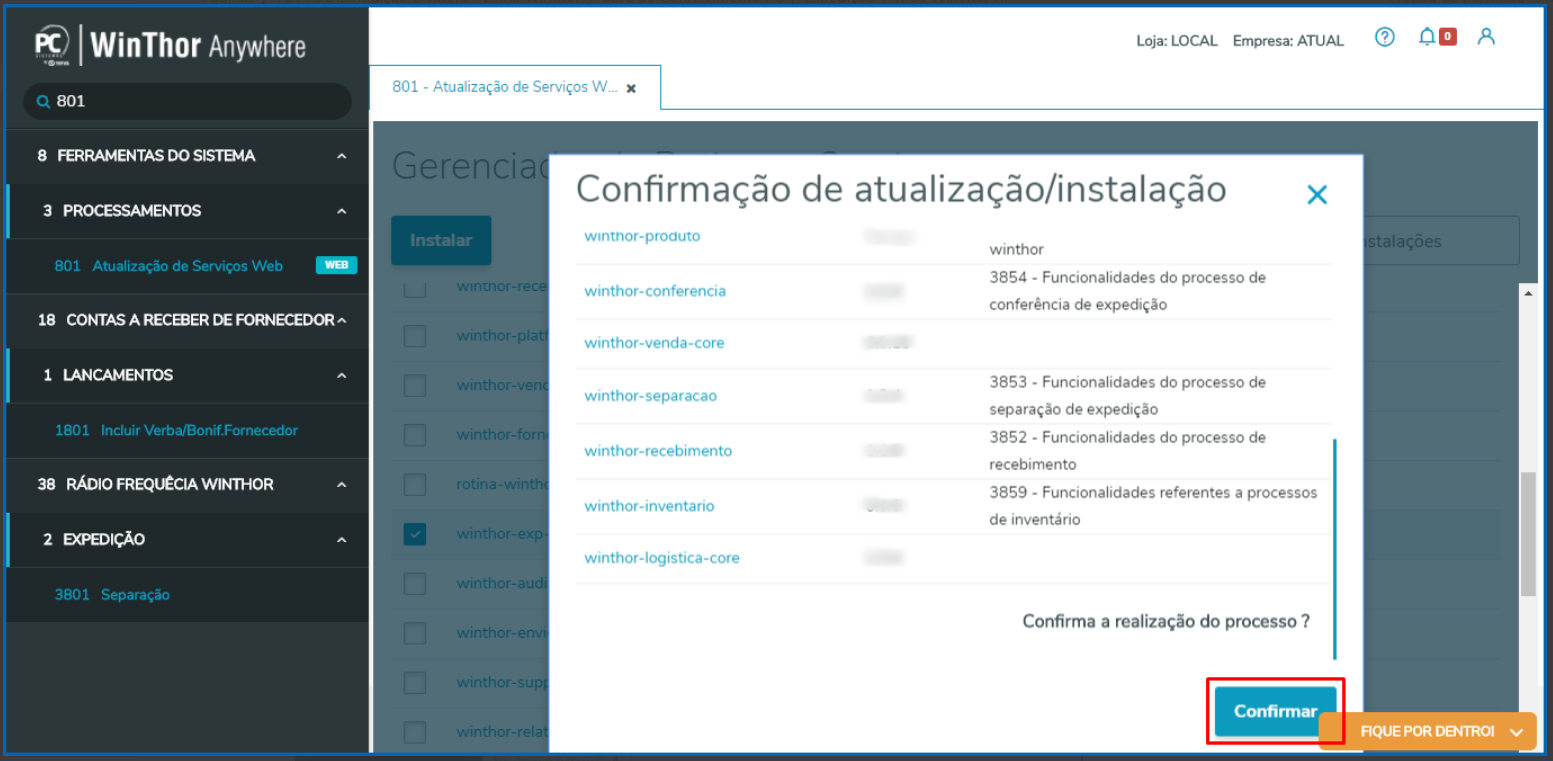Toggle the checkbox for winthor-envi row

pyautogui.click(x=415, y=633)
